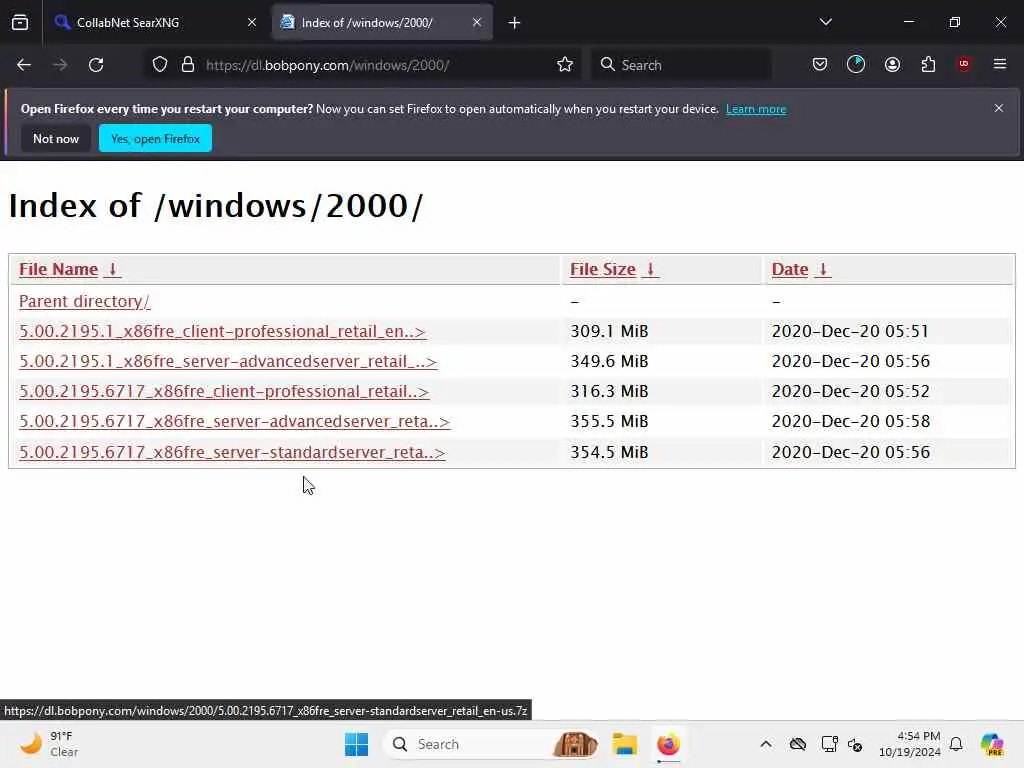Sort the listing by Date
Screen dimensions: 1024x768
[x=790, y=269]
